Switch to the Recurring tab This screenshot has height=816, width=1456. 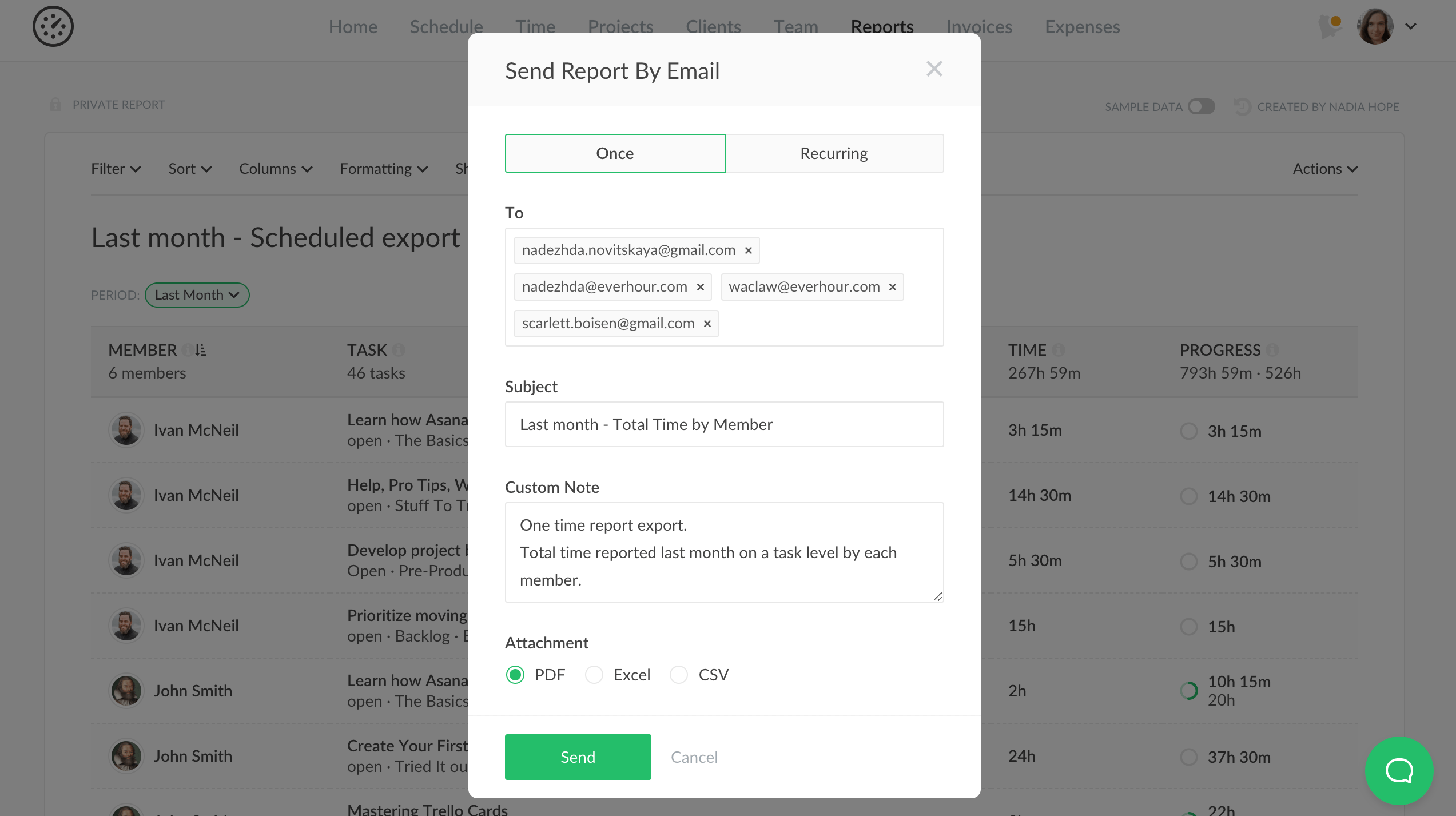coord(834,153)
